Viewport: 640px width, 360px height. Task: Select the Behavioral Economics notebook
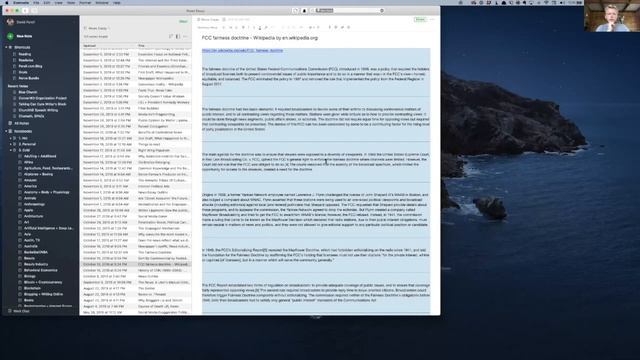coord(41,270)
